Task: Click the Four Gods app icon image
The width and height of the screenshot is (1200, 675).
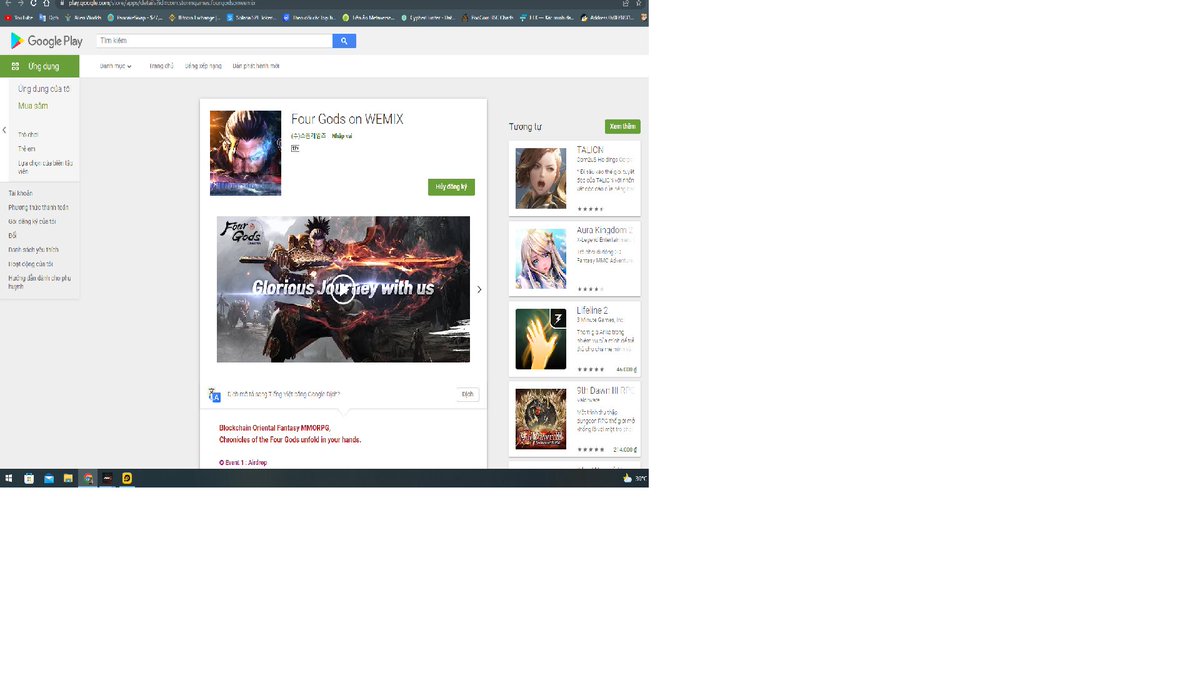Action: click(245, 153)
